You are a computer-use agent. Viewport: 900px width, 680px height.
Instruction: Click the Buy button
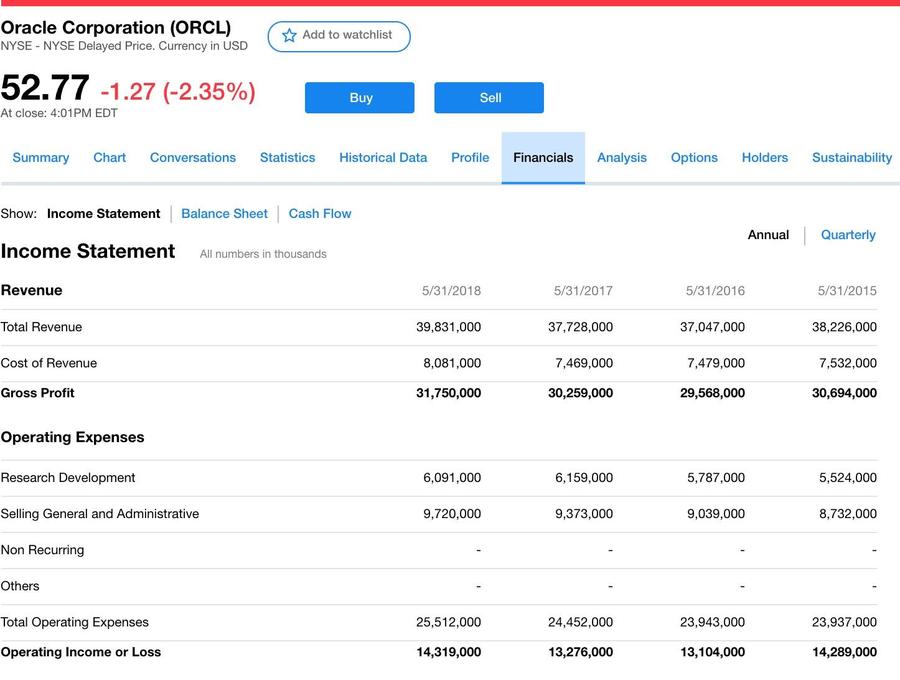click(359, 98)
